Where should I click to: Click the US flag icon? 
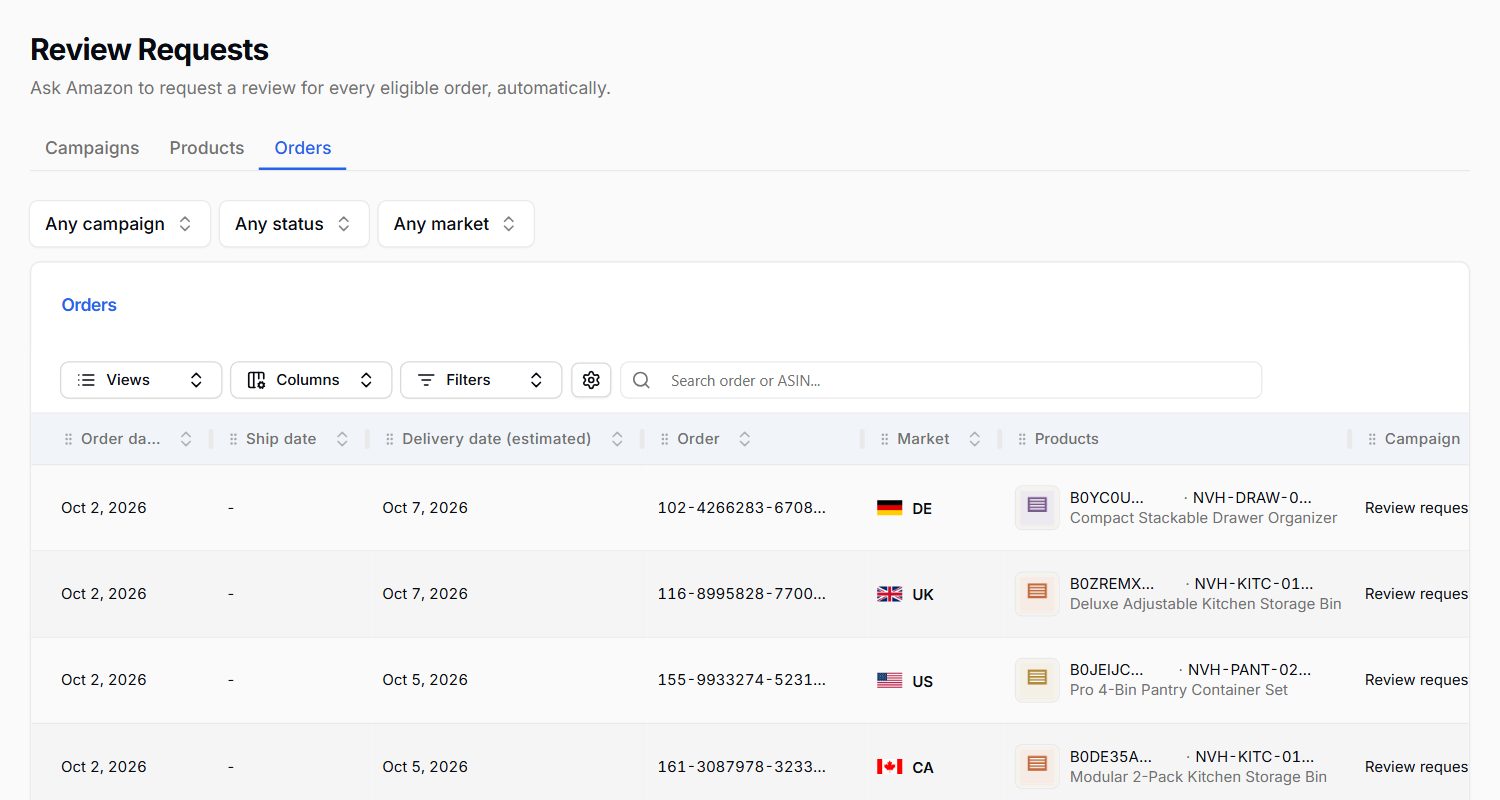click(889, 680)
